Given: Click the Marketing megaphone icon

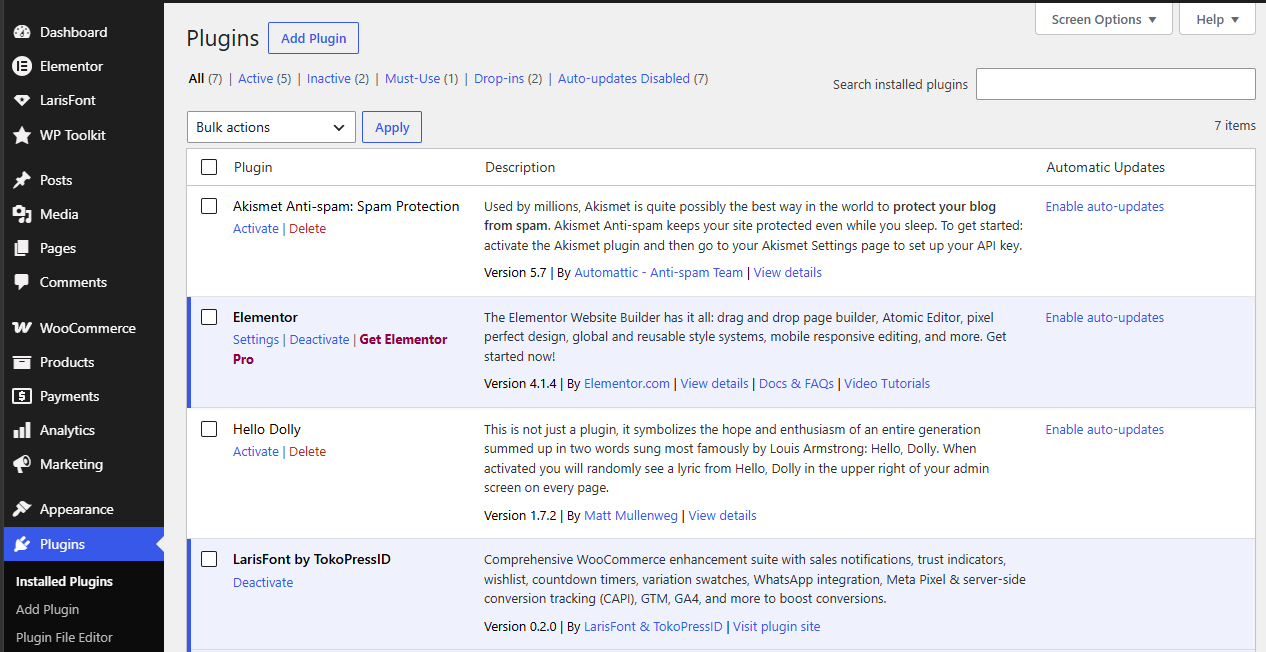Looking at the screenshot, I should (22, 464).
